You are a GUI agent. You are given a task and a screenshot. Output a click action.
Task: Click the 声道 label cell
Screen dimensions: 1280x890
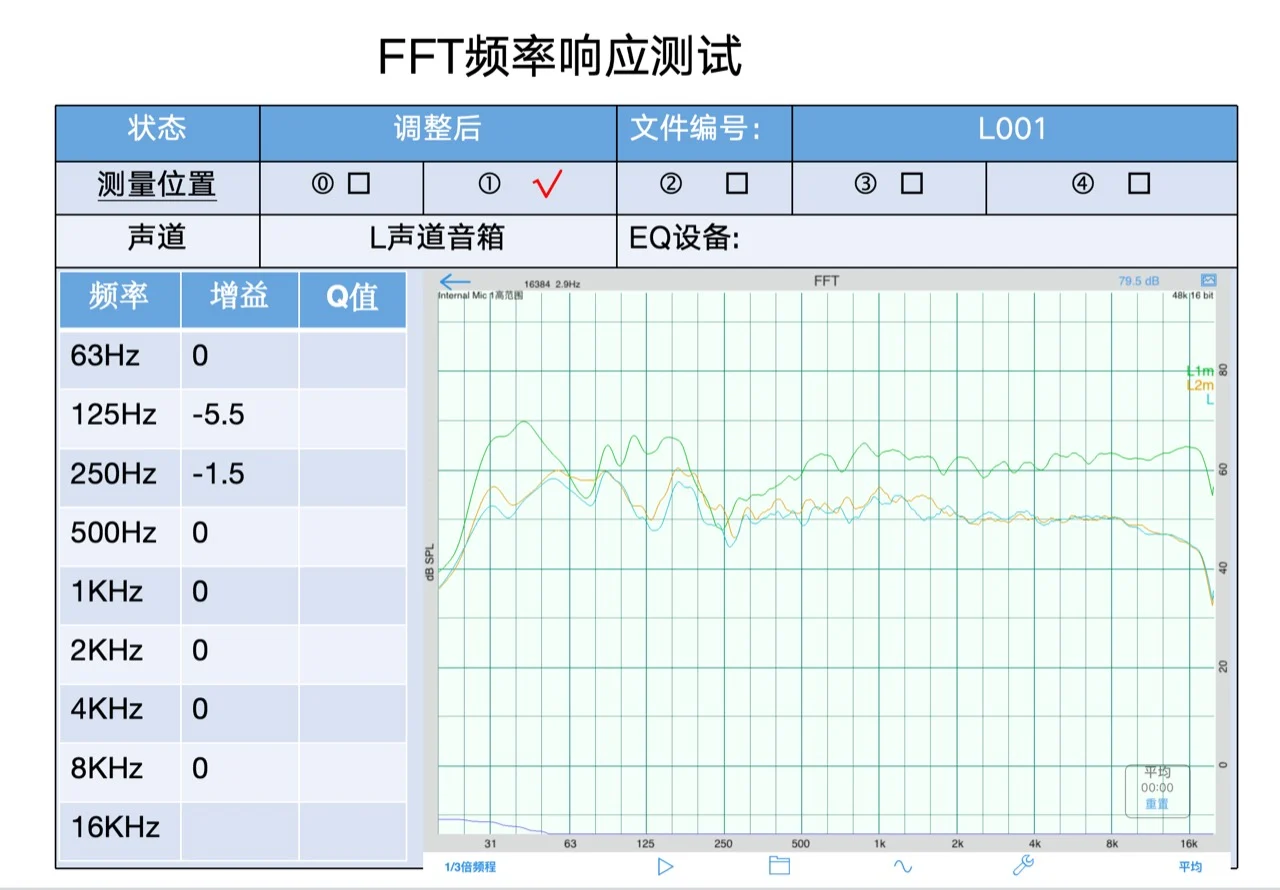(x=158, y=241)
